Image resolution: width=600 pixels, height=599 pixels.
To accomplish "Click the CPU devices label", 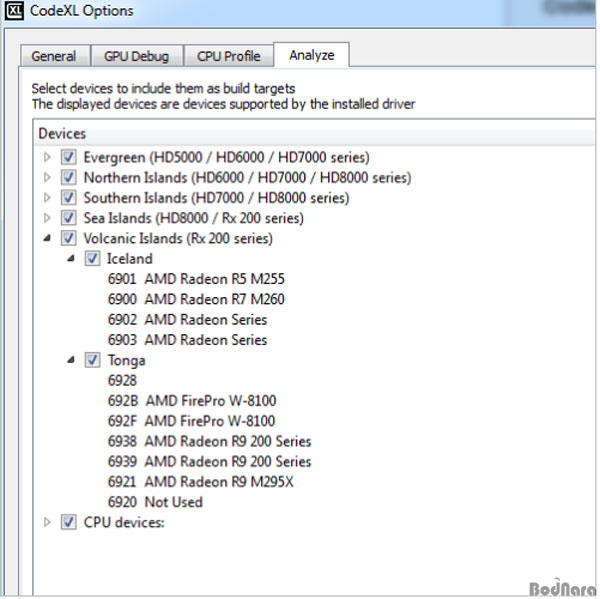I will click(x=124, y=523).
